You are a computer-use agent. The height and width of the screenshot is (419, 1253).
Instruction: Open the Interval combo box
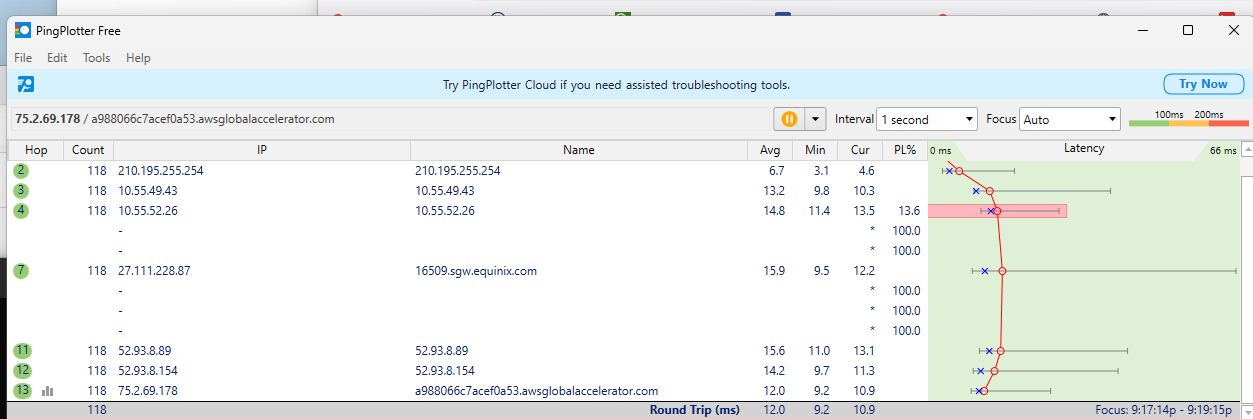click(926, 119)
